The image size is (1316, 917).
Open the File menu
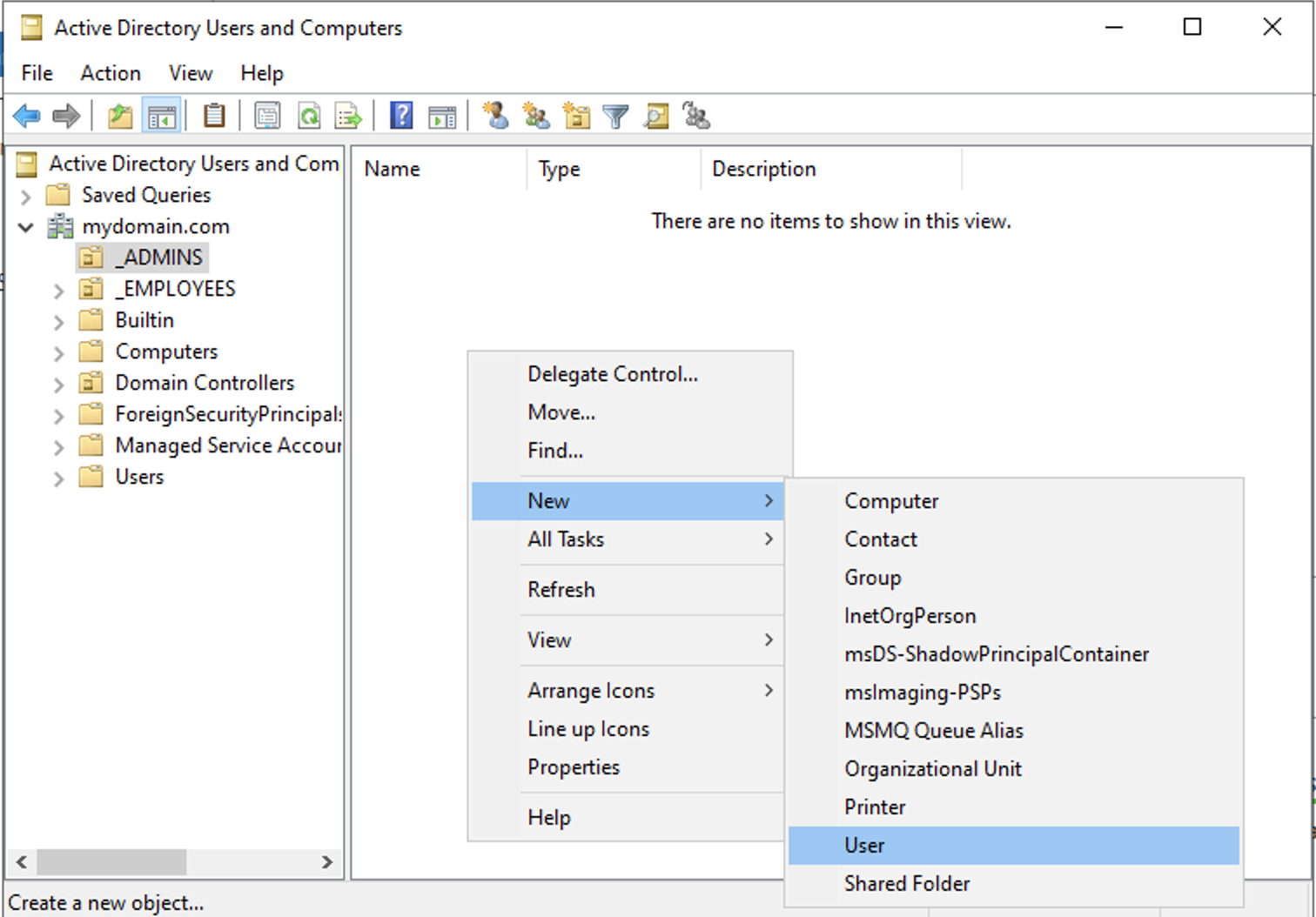coord(37,73)
